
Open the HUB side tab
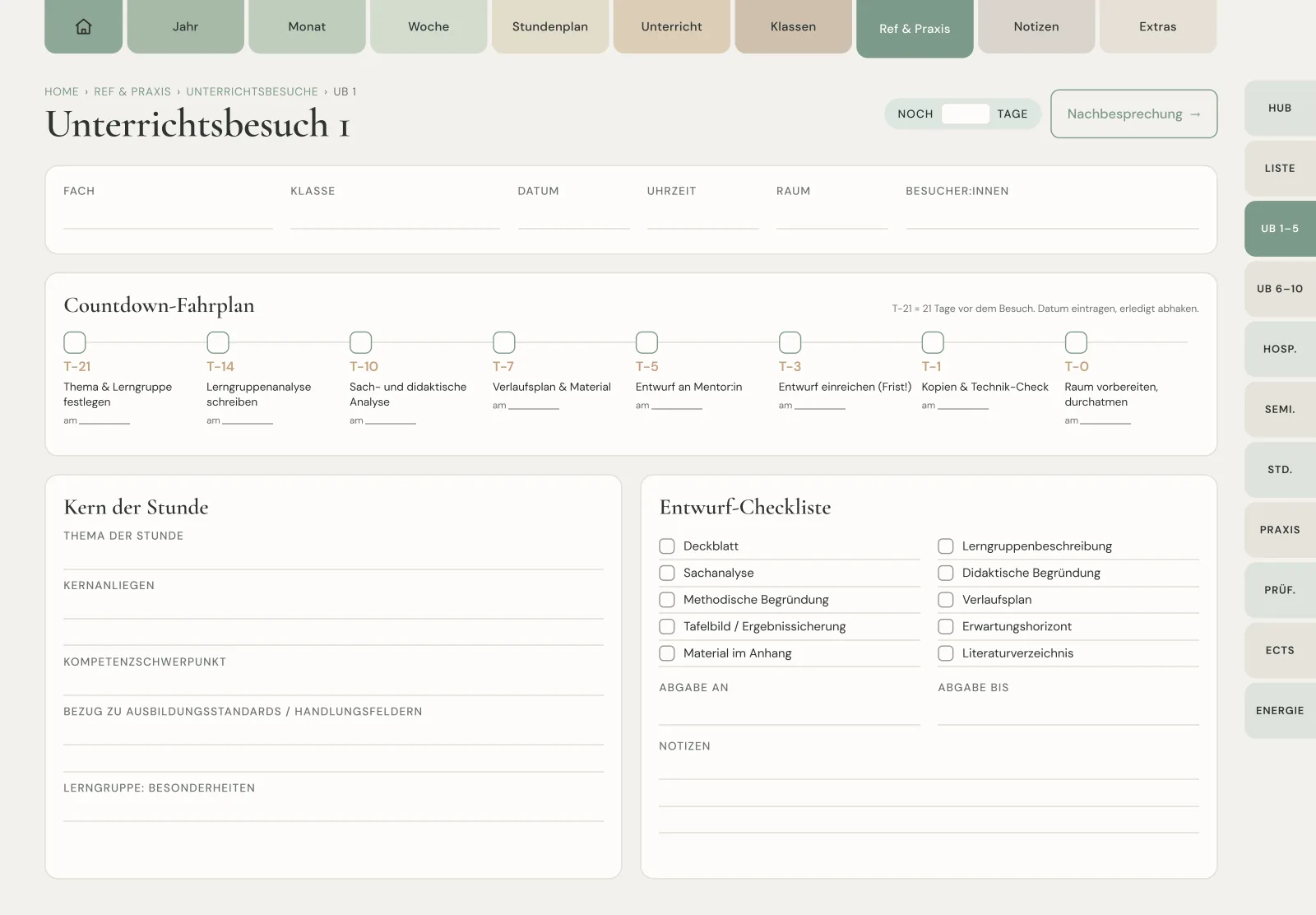point(1280,108)
